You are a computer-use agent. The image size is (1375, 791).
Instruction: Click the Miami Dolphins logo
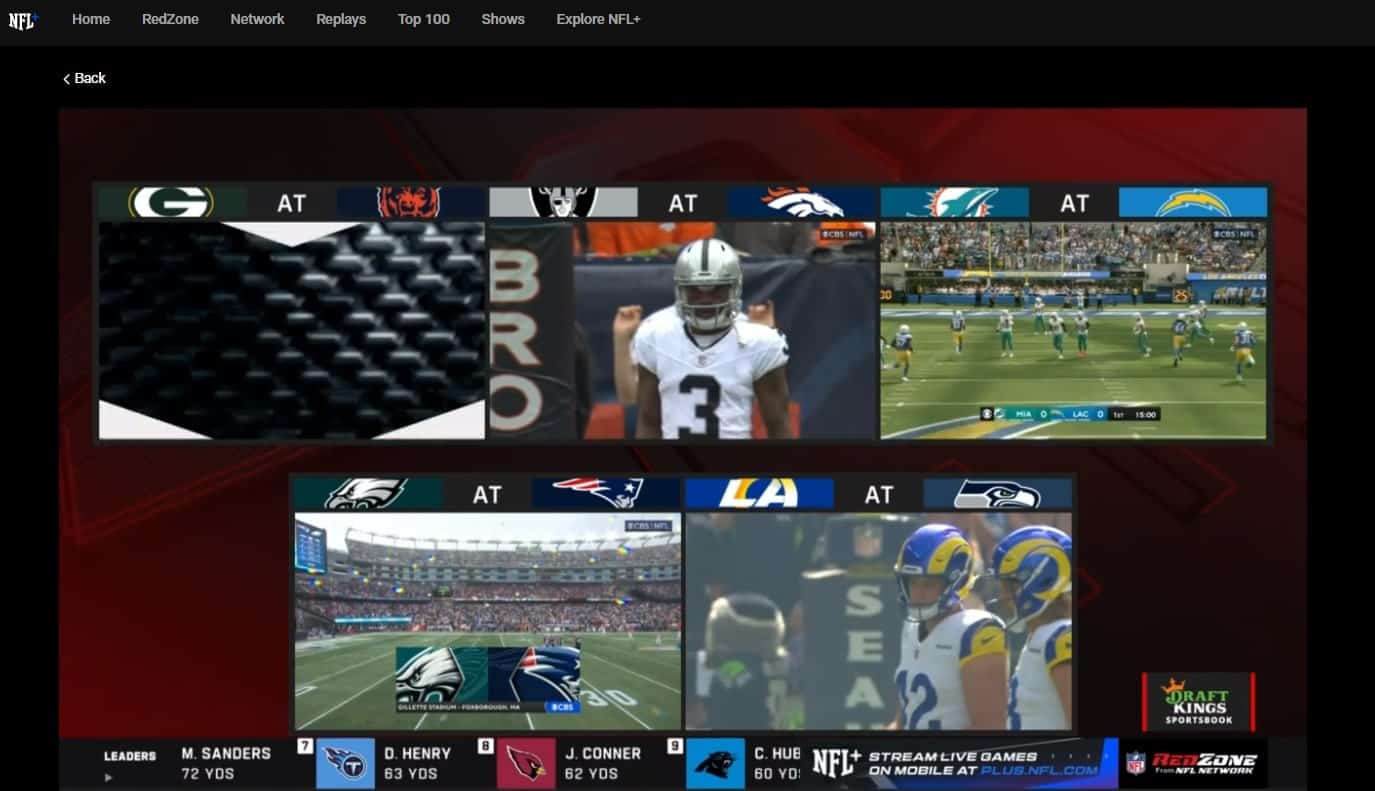(x=954, y=202)
